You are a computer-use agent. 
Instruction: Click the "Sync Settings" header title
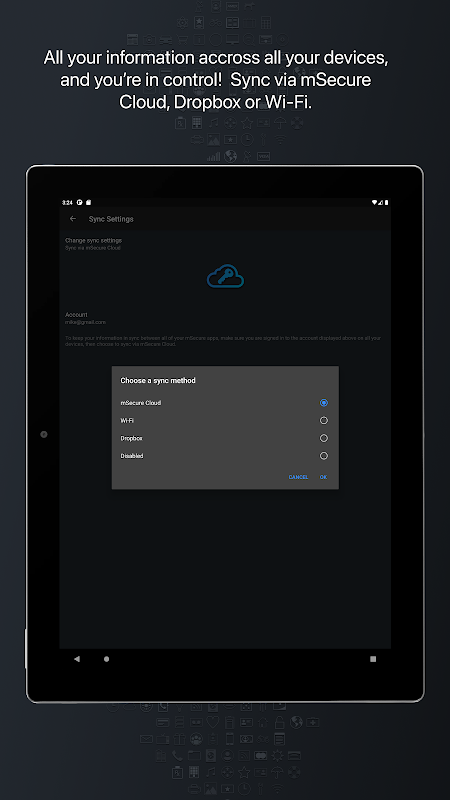tap(111, 219)
